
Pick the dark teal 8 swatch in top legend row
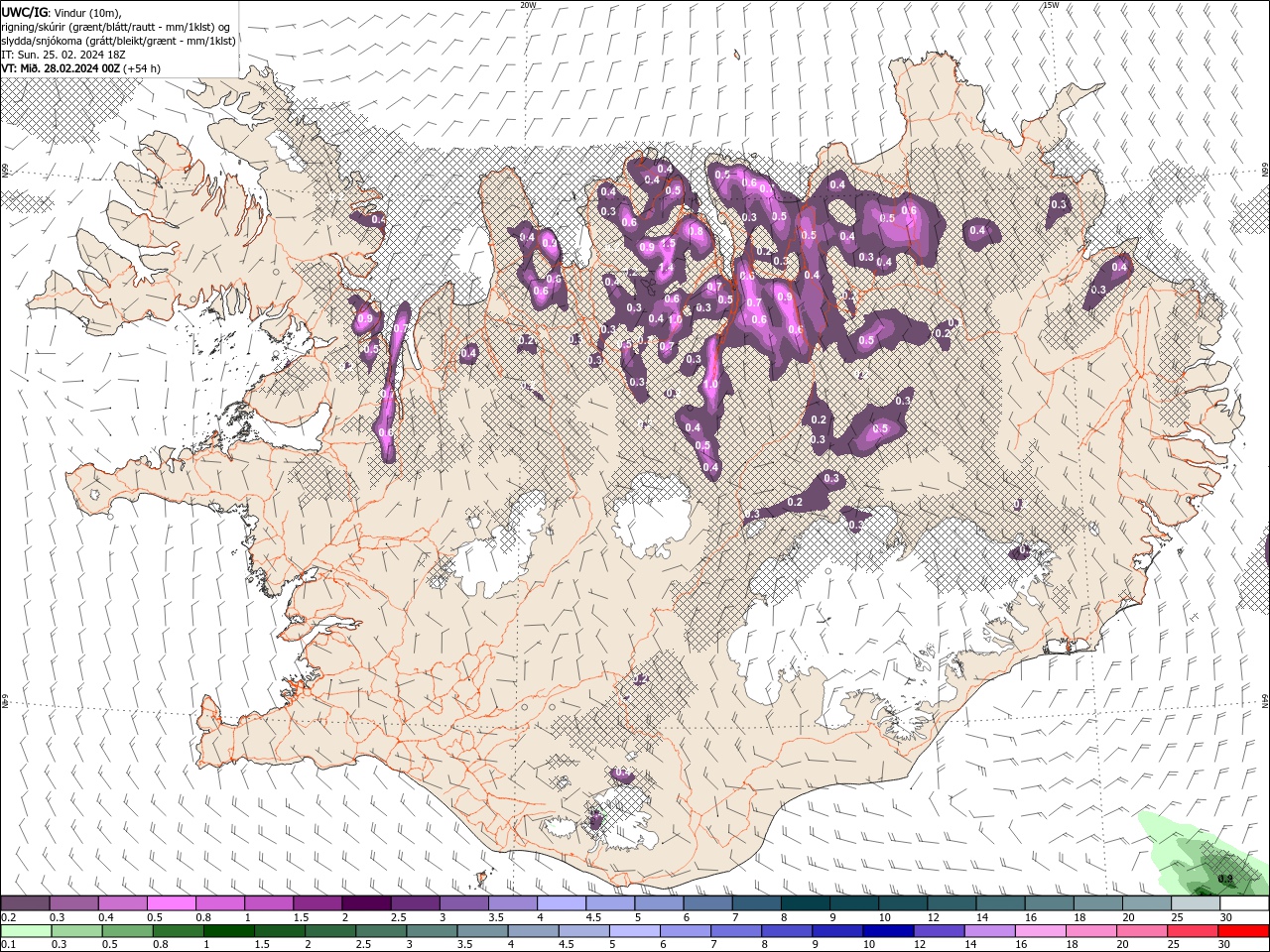point(805,903)
